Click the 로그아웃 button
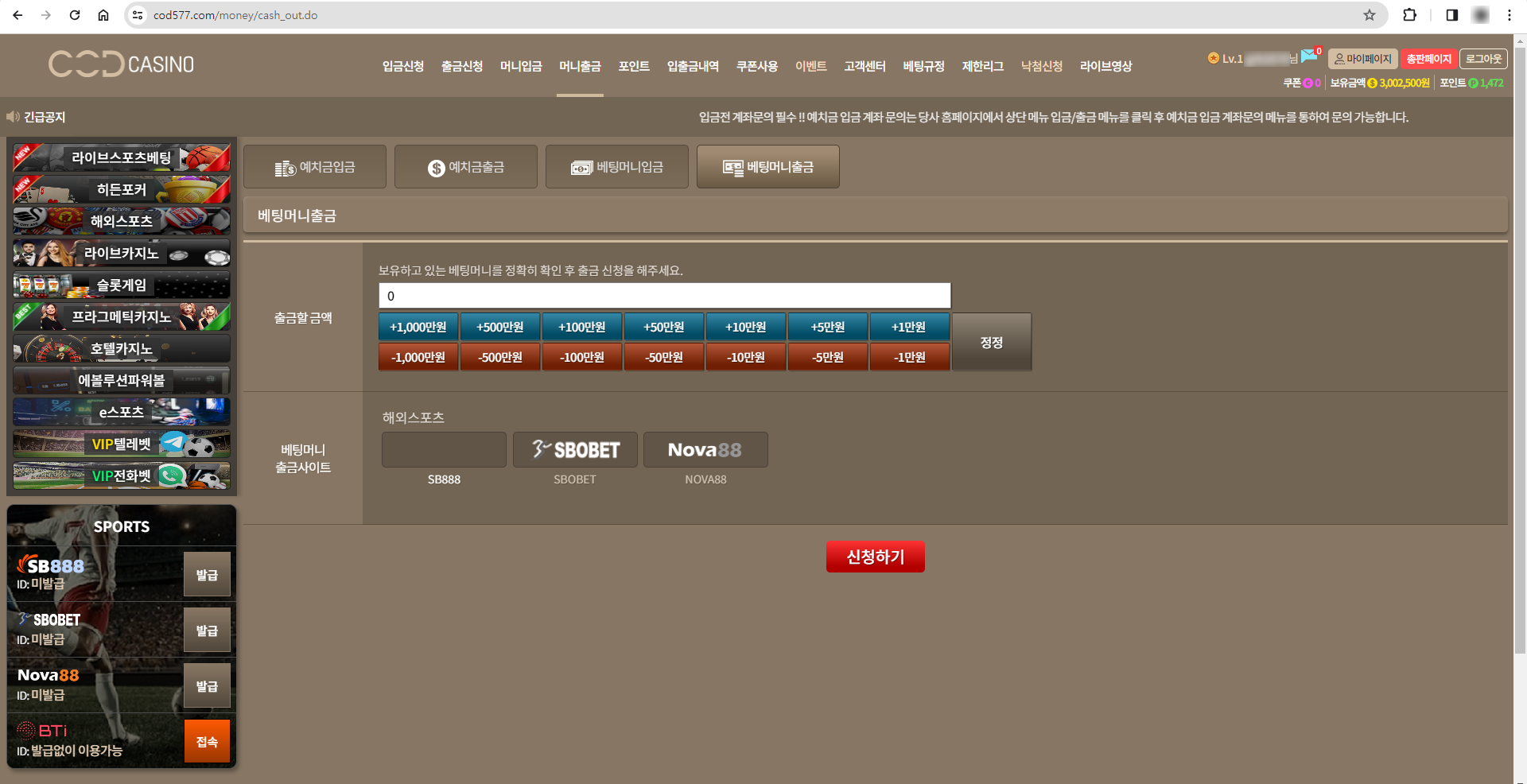The height and width of the screenshot is (784, 1527). [x=1484, y=59]
